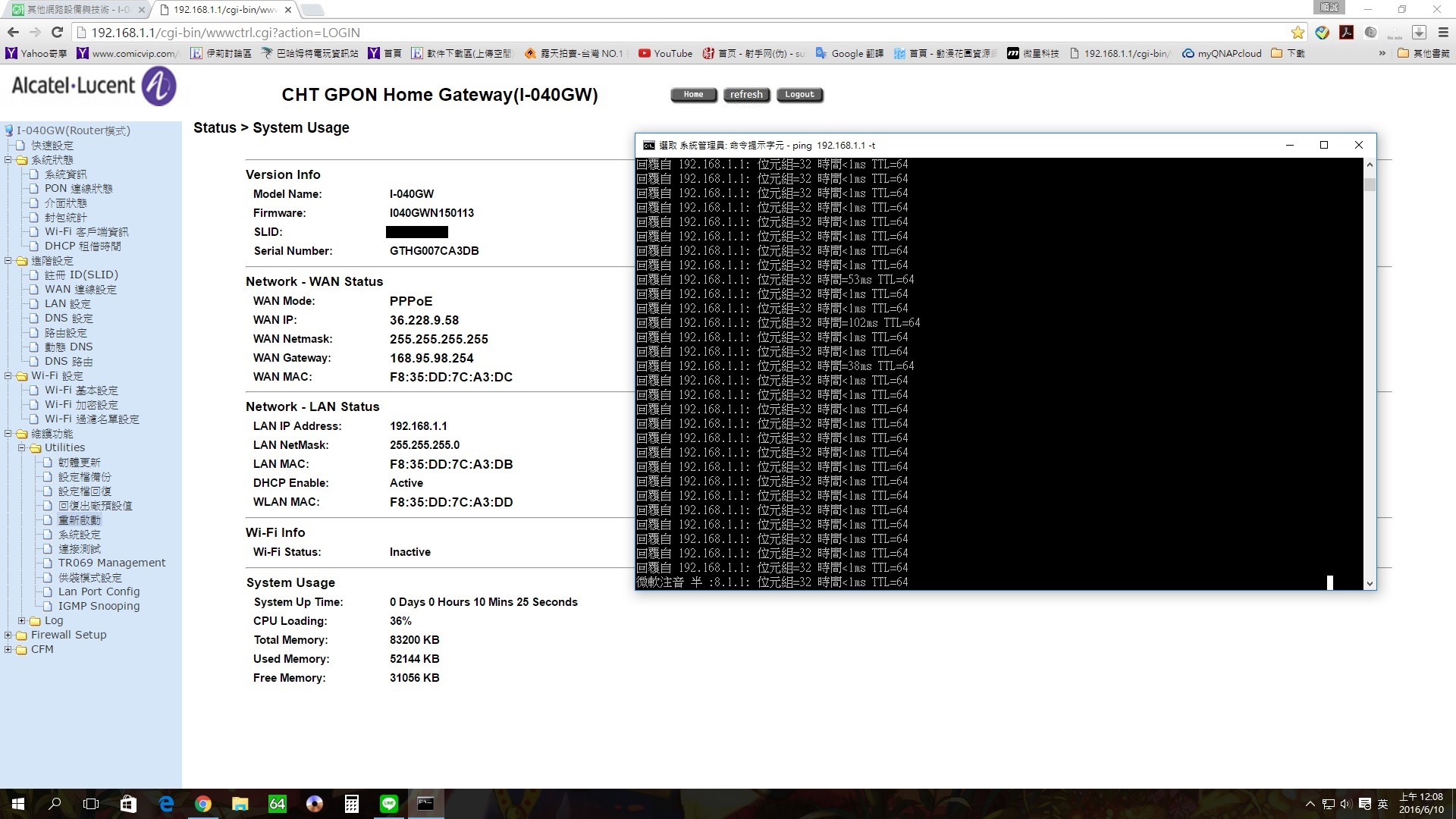Open 快速設定 in the sidebar
This screenshot has height=819, width=1456.
point(52,146)
